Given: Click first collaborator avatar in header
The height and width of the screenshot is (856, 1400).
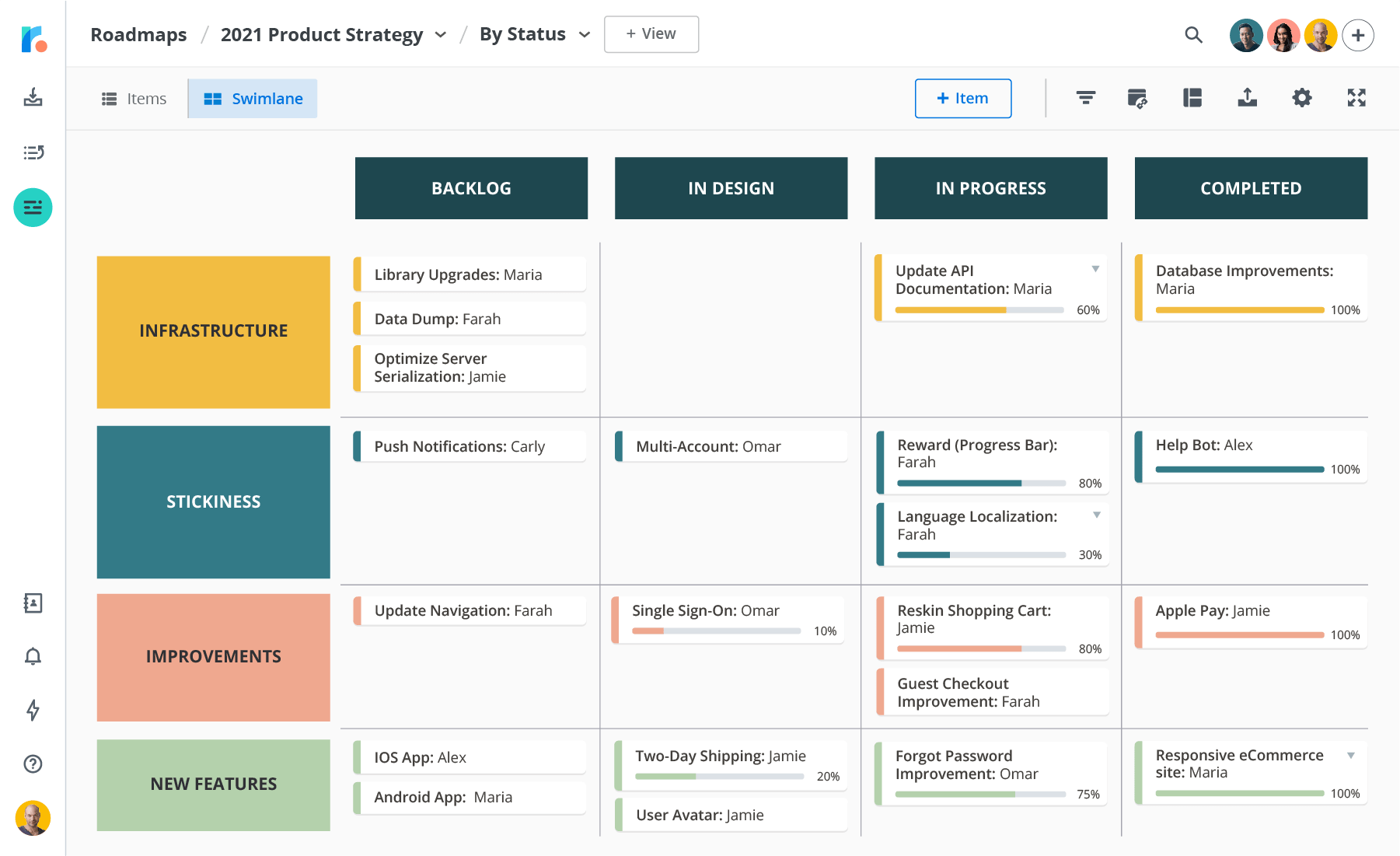Looking at the screenshot, I should tap(1246, 35).
